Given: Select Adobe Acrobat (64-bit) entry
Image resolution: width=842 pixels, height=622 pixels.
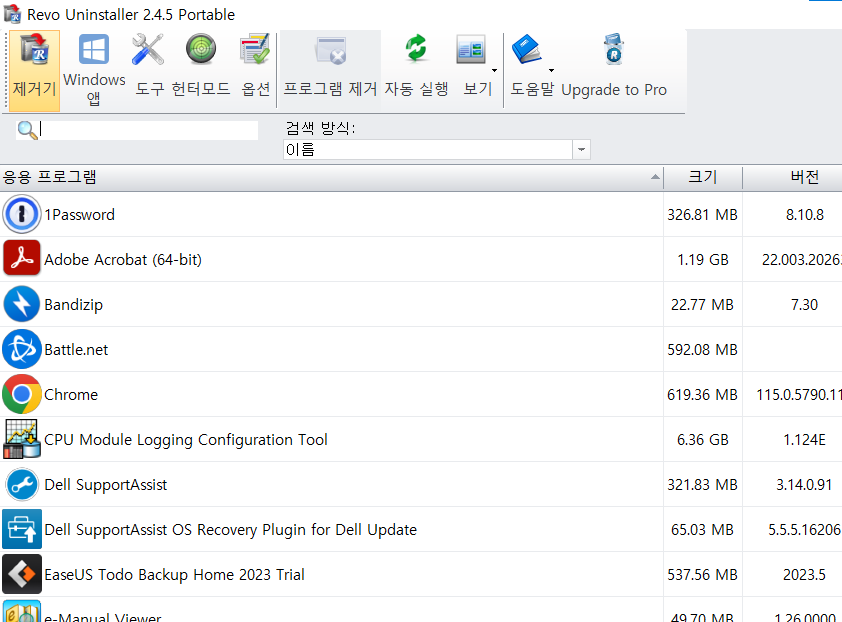Looking at the screenshot, I should click(x=123, y=260).
